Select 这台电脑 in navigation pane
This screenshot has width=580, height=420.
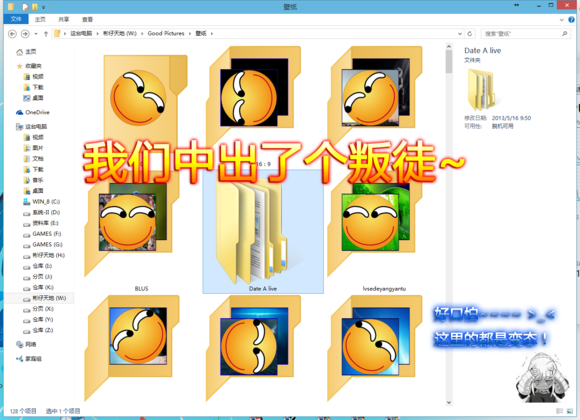point(31,127)
